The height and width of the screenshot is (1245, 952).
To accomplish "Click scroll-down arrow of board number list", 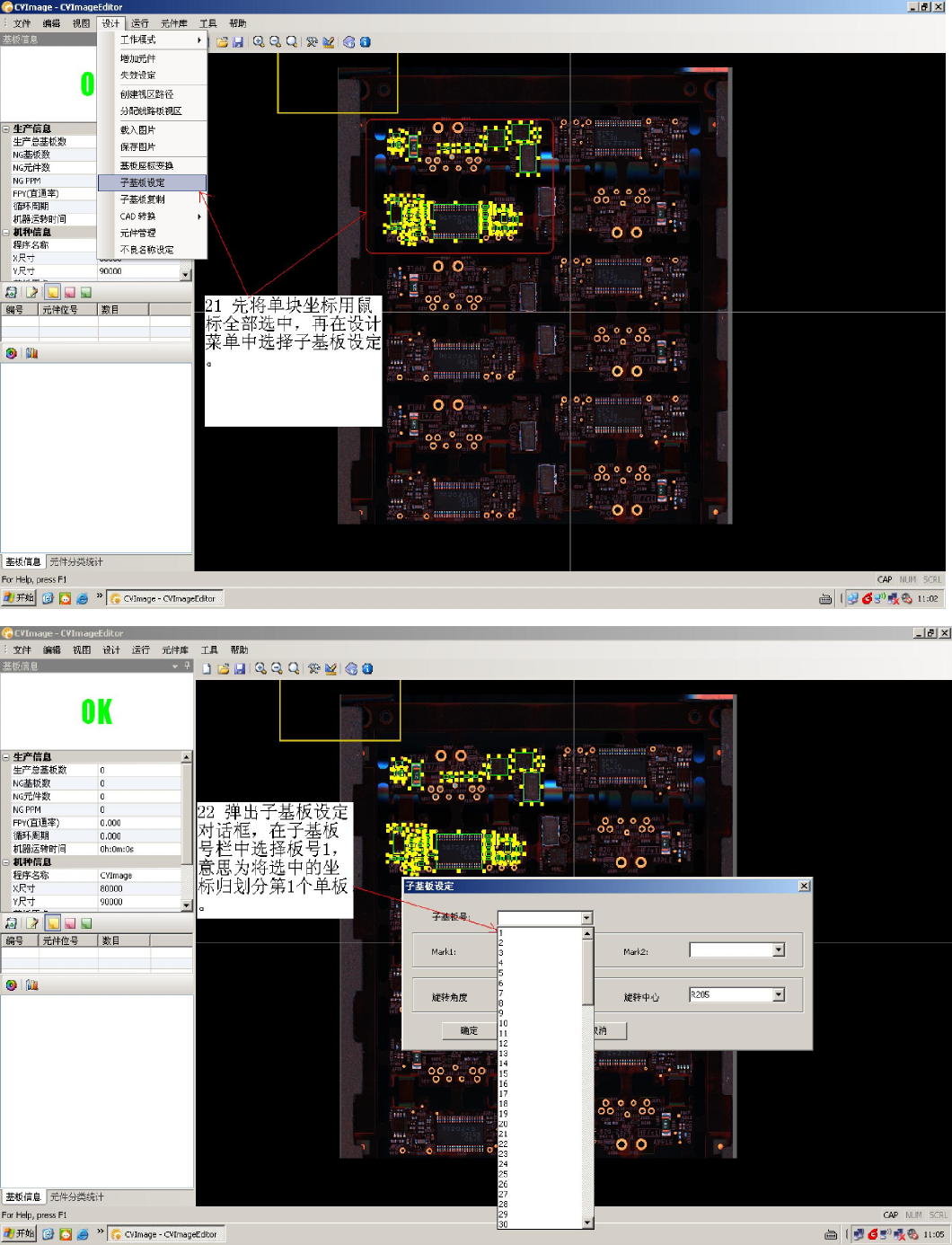I will [x=588, y=1223].
